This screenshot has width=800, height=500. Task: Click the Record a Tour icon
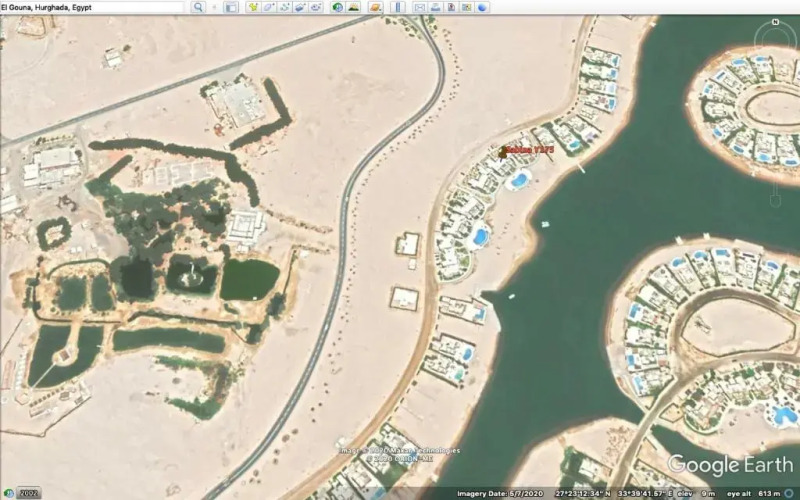(x=316, y=7)
